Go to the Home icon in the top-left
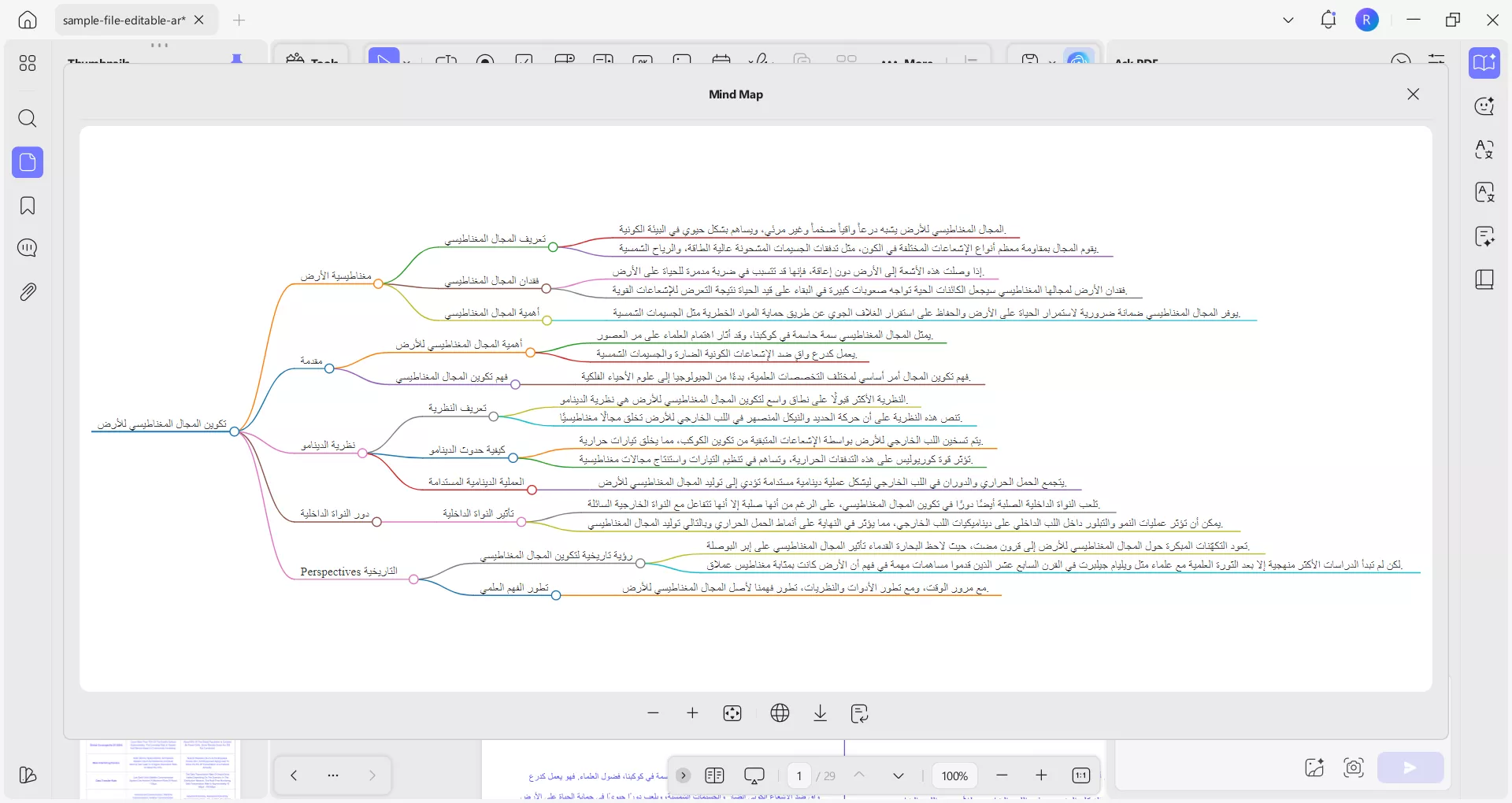This screenshot has height=803, width=1512. [x=28, y=20]
